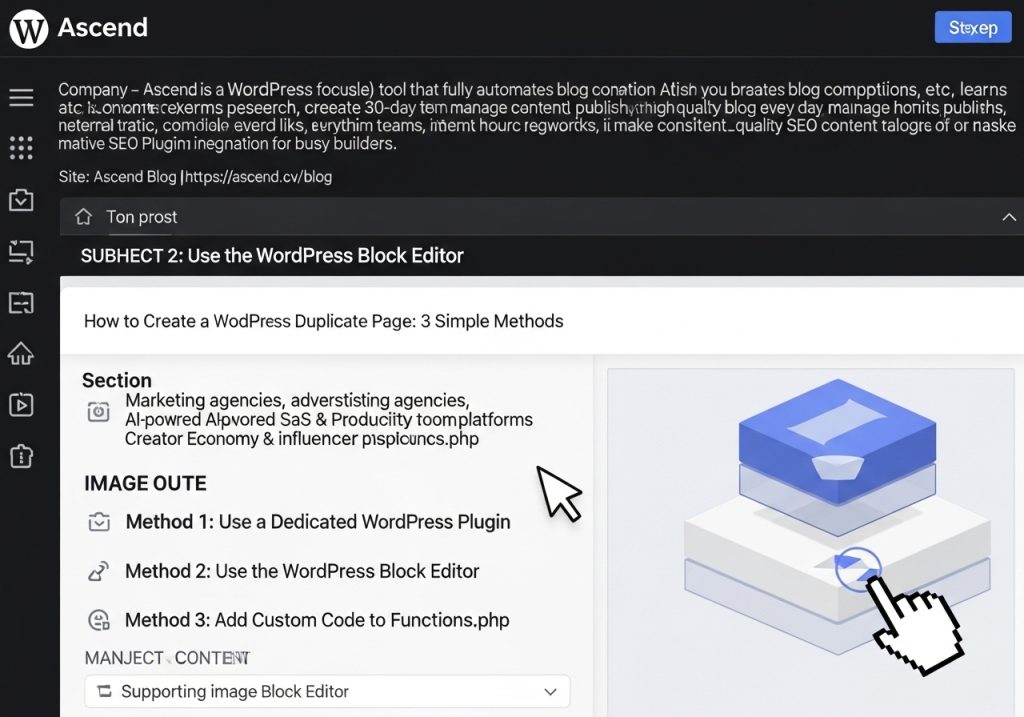This screenshot has height=717, width=1024.
Task: Click the sidebar card layout icon
Action: coord(21,302)
